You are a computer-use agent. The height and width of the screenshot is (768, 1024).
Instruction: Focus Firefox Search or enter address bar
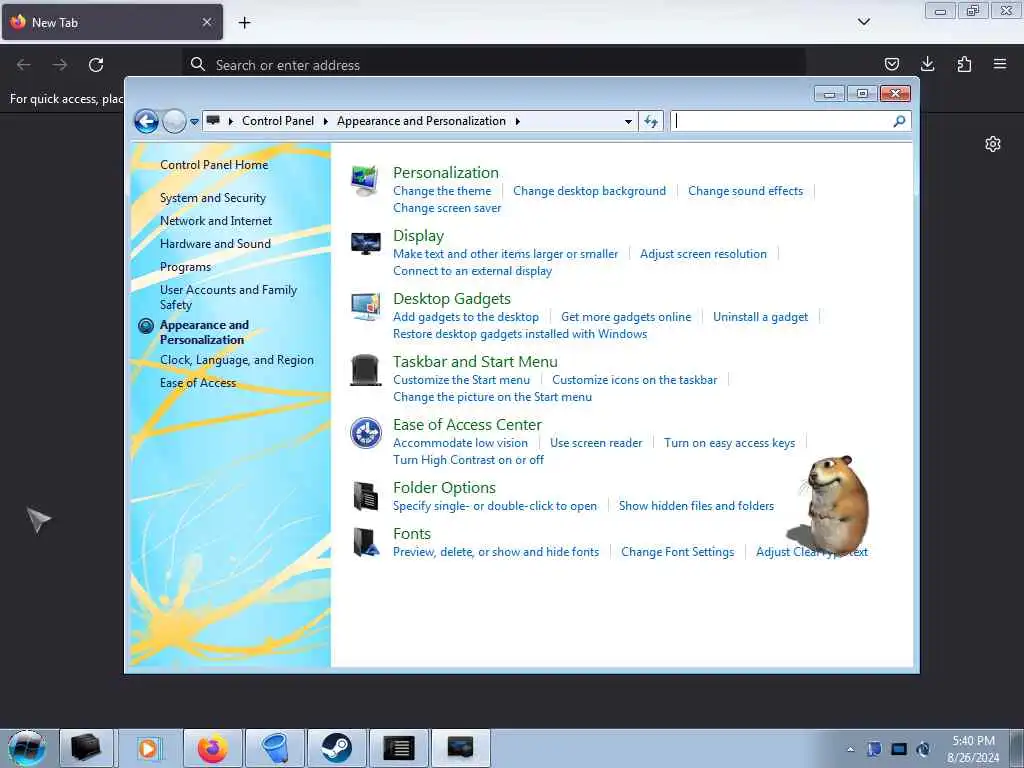(494, 65)
